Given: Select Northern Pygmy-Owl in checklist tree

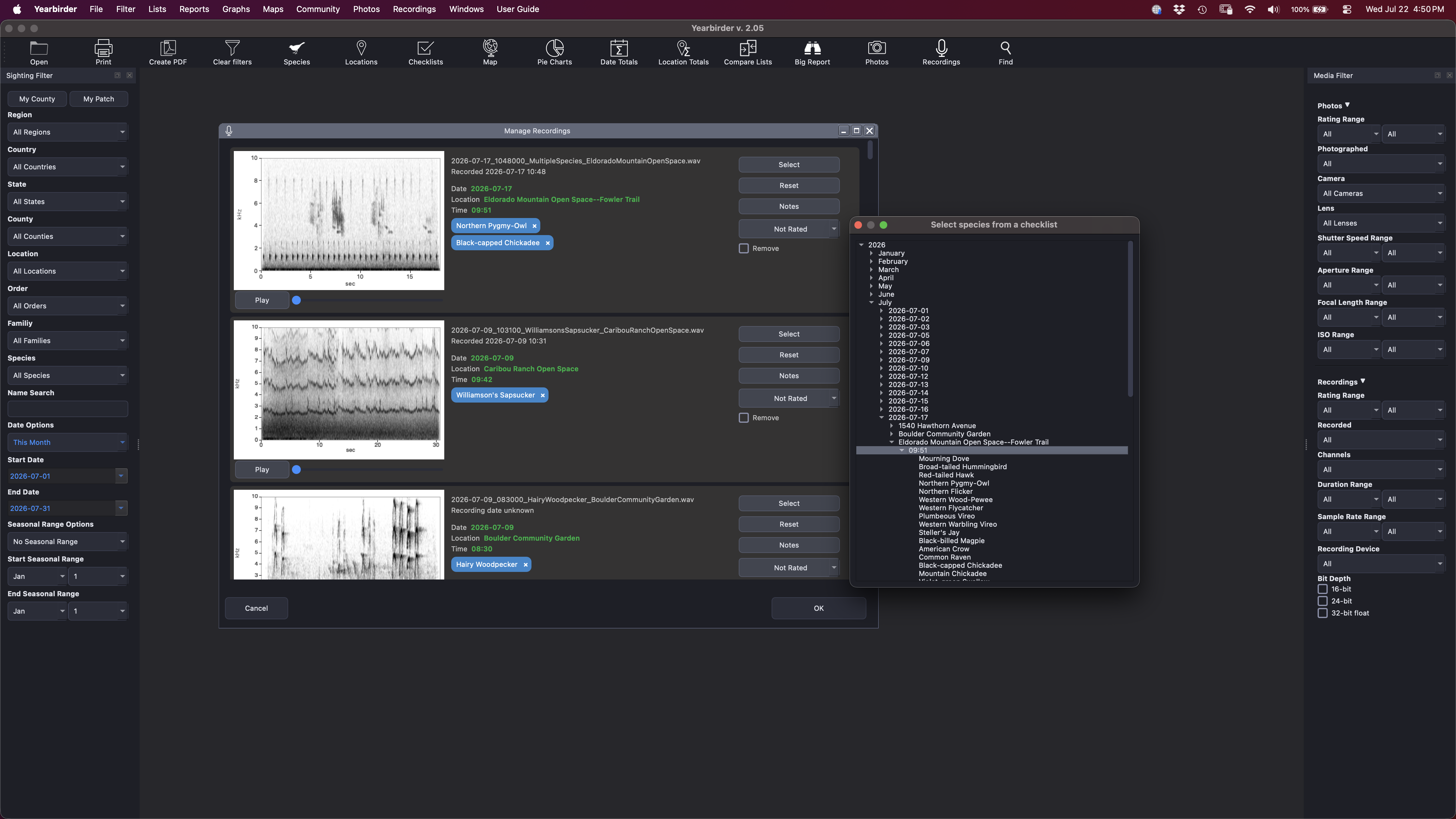Looking at the screenshot, I should click(x=954, y=483).
